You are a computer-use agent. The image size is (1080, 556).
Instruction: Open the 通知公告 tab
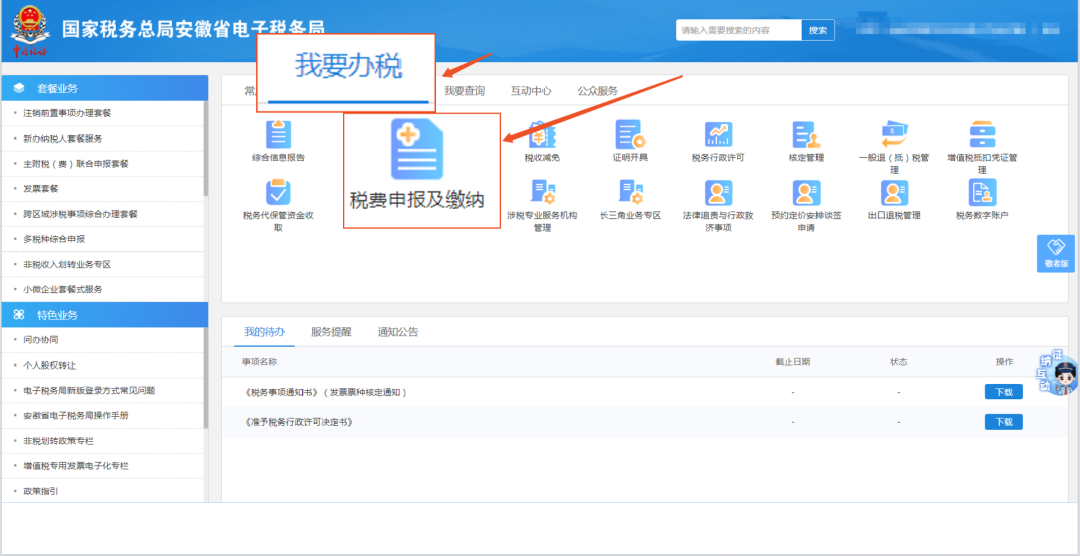397,331
